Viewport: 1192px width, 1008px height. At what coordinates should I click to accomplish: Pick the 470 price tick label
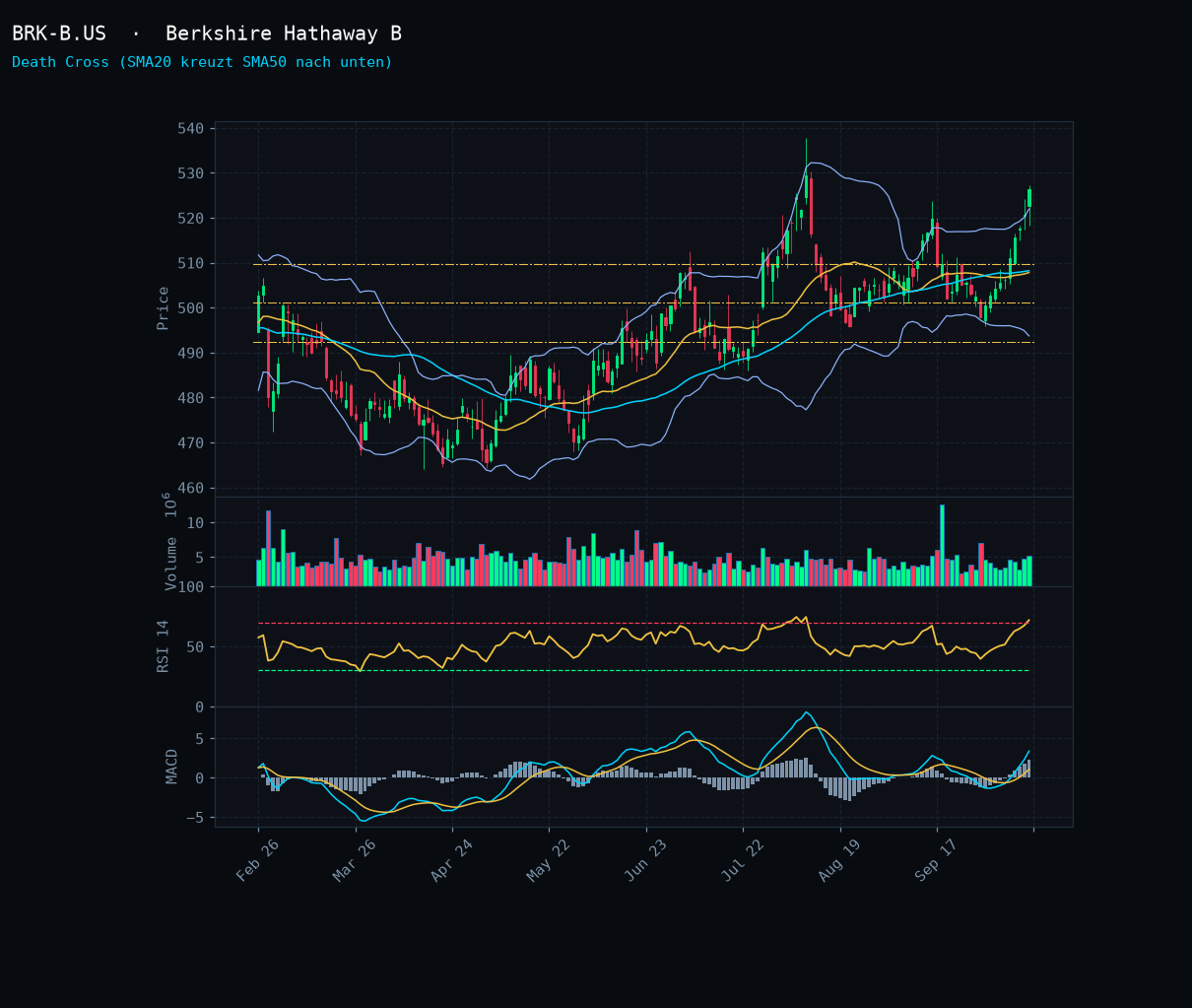pos(192,443)
